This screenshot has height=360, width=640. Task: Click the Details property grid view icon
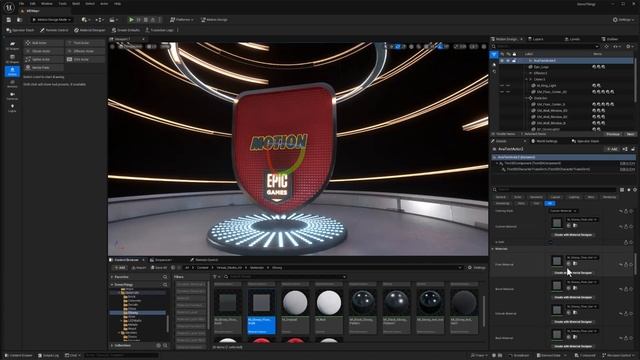pyautogui.click(x=622, y=190)
